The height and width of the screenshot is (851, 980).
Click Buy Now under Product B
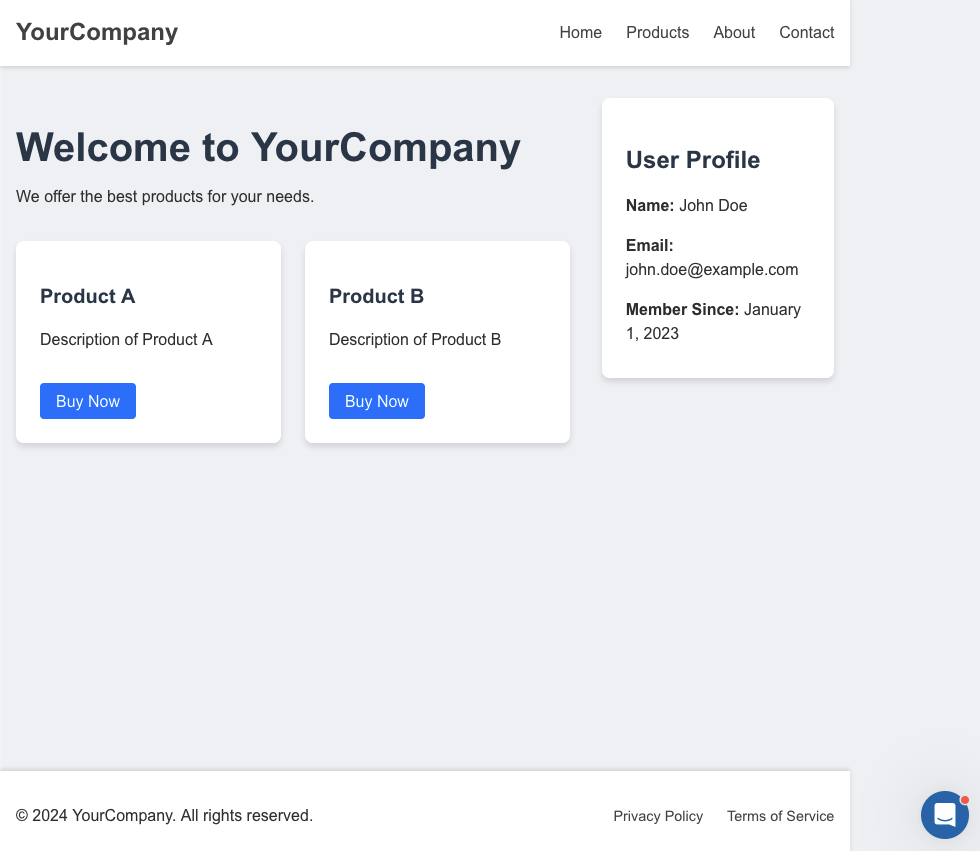[x=377, y=401]
